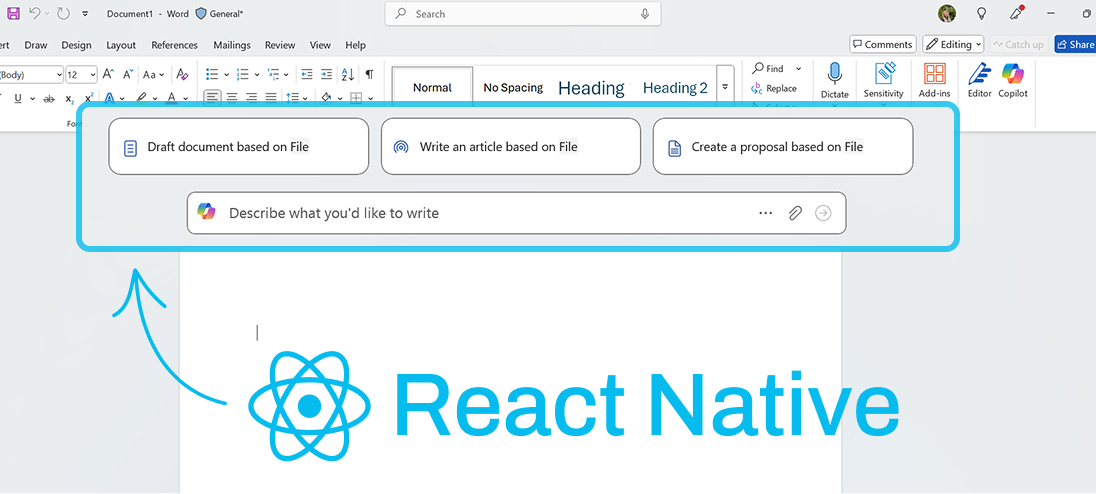Open the Copilot pane from the ribbon

coord(1013,80)
